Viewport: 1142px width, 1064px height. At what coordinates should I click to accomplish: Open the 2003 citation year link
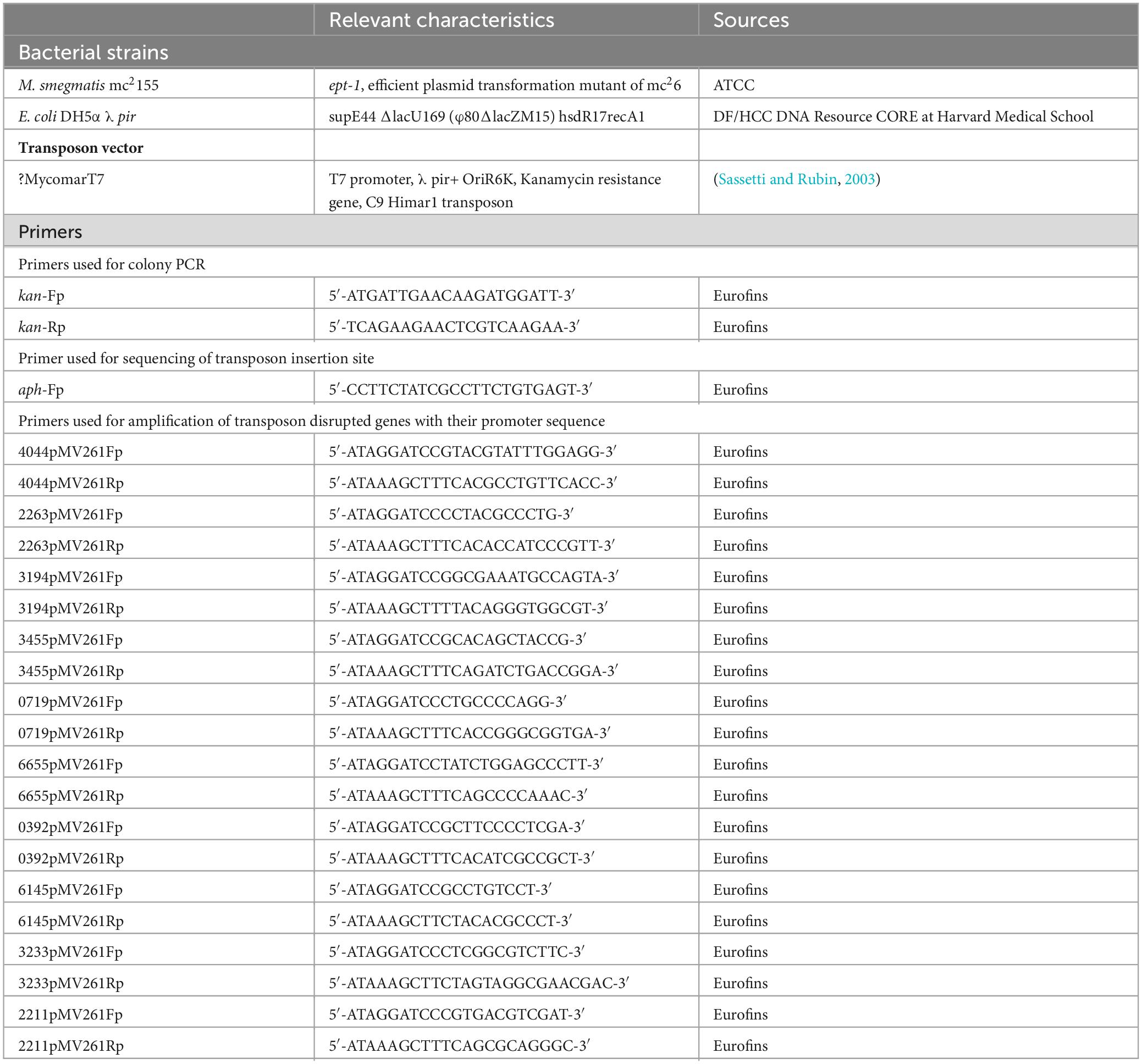[x=859, y=179]
